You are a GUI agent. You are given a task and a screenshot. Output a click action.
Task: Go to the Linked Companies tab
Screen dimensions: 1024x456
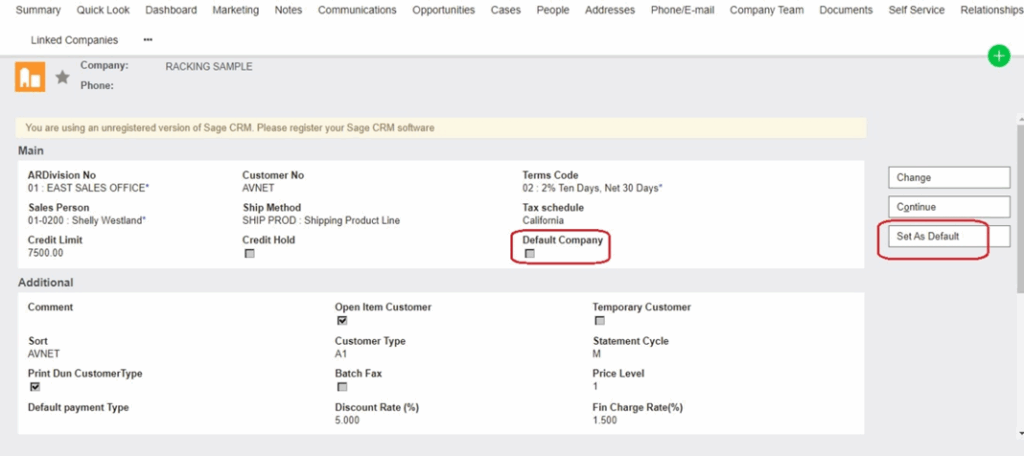(74, 40)
